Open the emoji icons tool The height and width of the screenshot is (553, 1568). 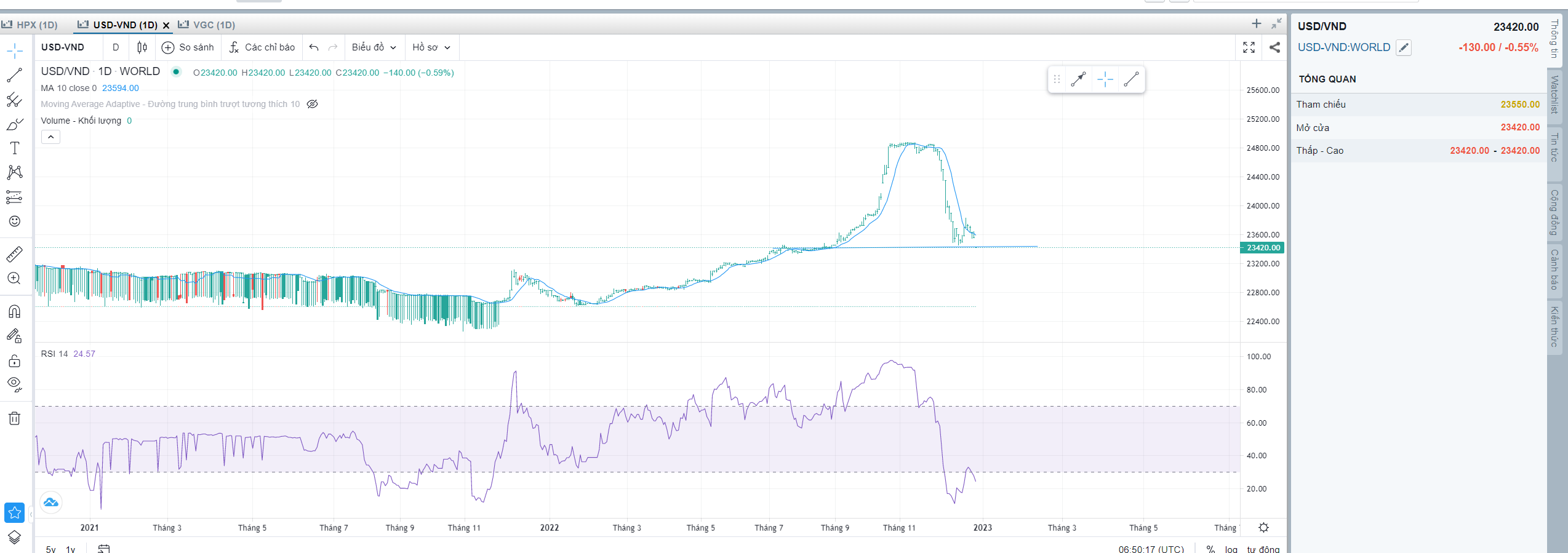[15, 221]
